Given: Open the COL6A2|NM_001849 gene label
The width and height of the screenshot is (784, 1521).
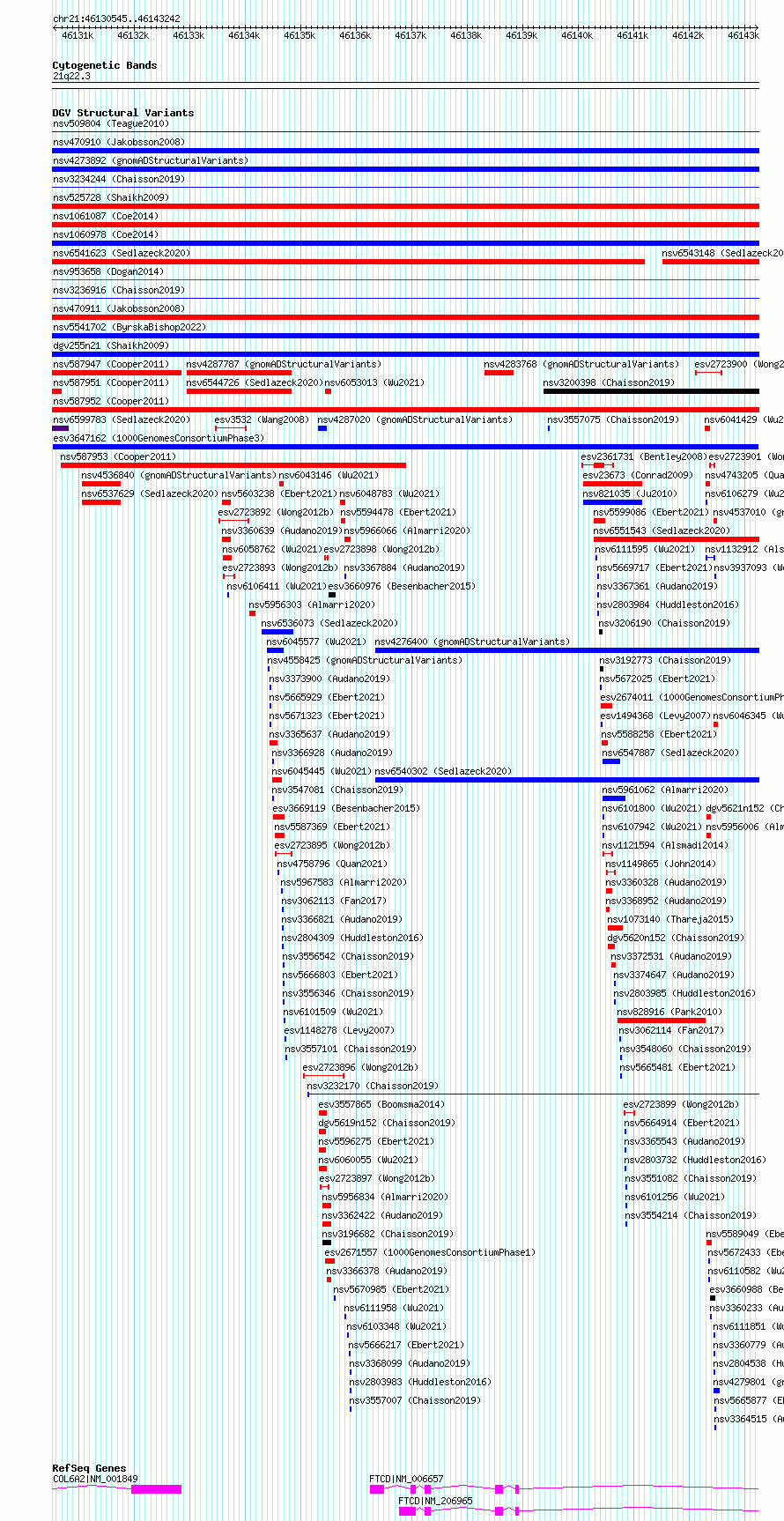Looking at the screenshot, I should [x=95, y=1479].
